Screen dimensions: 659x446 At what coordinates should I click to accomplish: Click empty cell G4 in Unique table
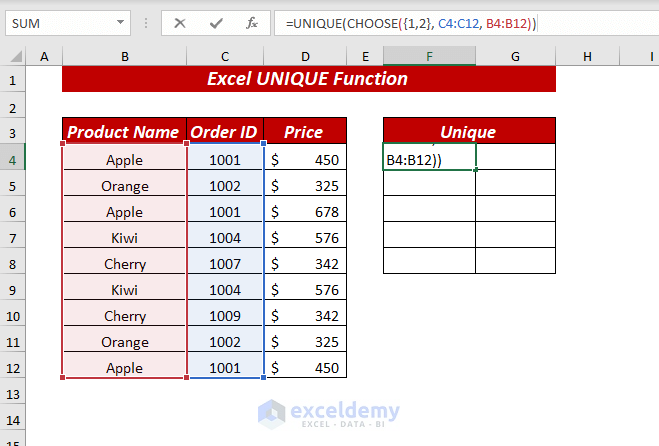(x=515, y=157)
